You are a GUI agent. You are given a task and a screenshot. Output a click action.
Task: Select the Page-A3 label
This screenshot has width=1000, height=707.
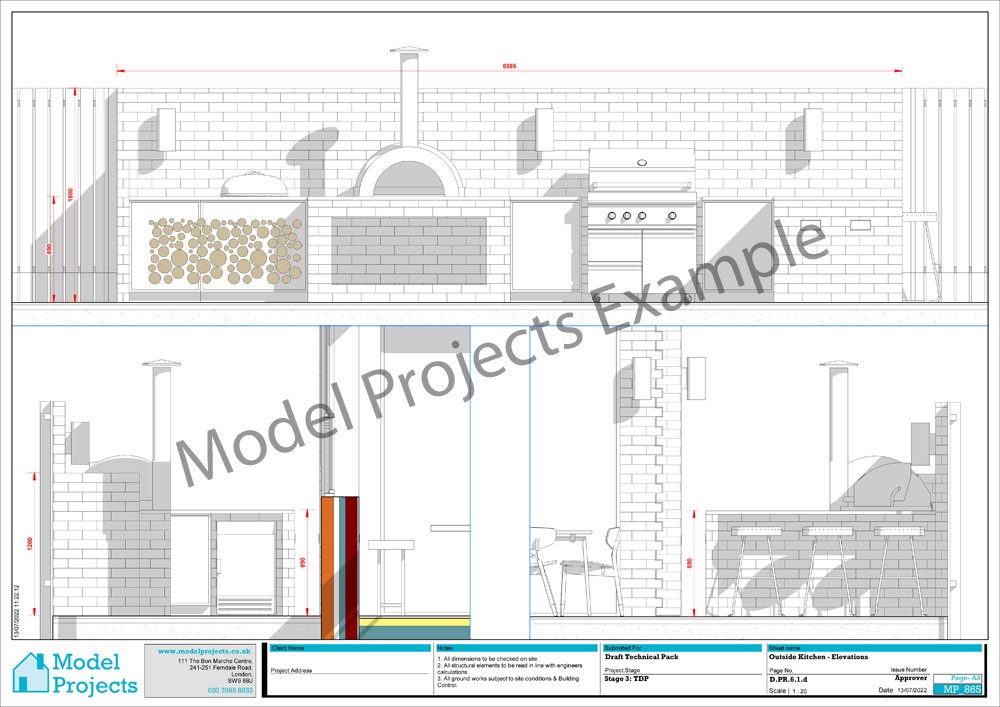tap(967, 676)
